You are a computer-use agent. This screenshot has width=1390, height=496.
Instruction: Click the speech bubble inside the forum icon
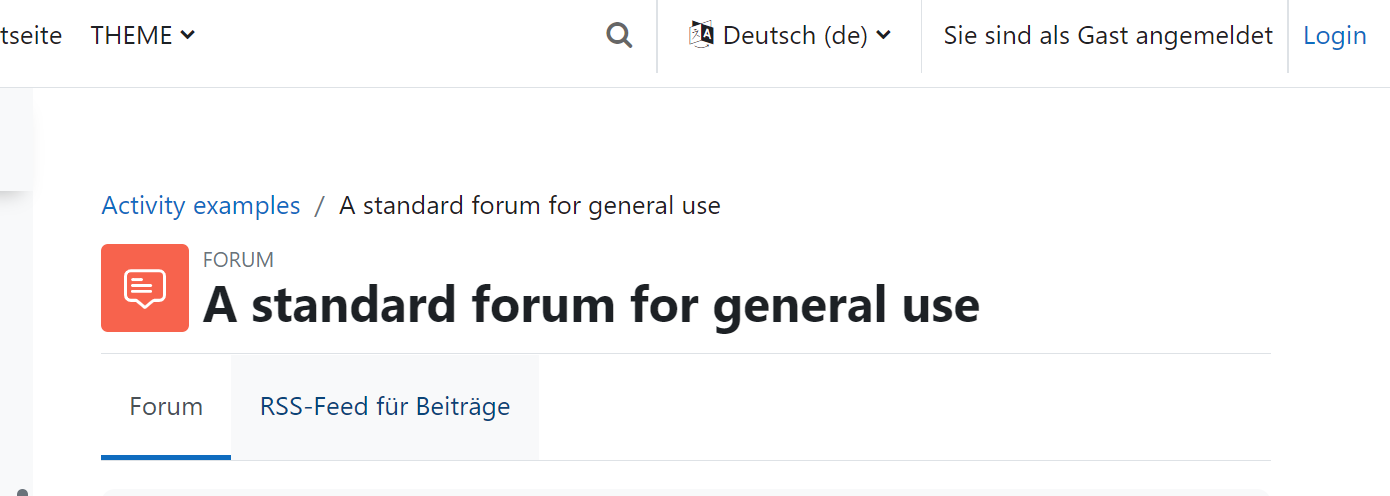click(x=145, y=288)
